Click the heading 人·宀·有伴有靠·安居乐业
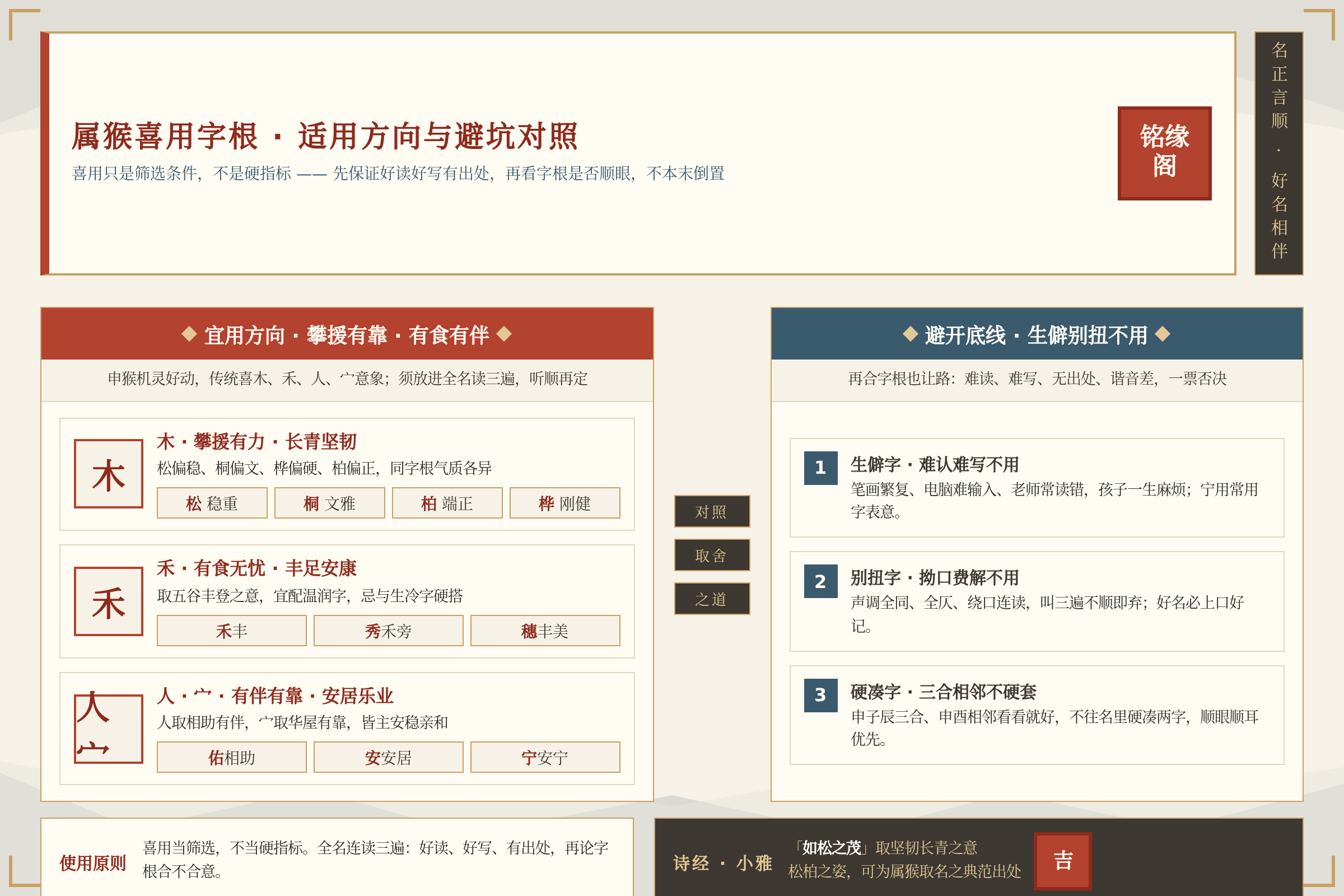Image resolution: width=1344 pixels, height=896 pixels. click(275, 696)
